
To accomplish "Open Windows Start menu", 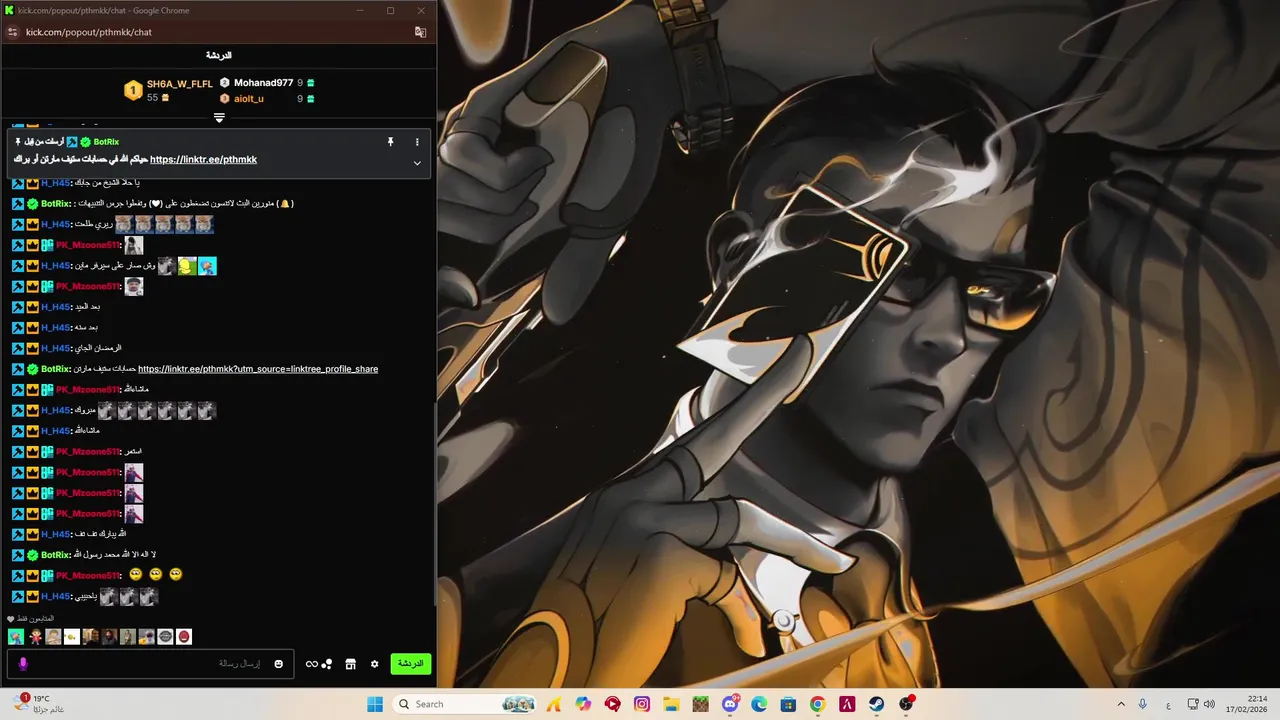I will [x=375, y=704].
